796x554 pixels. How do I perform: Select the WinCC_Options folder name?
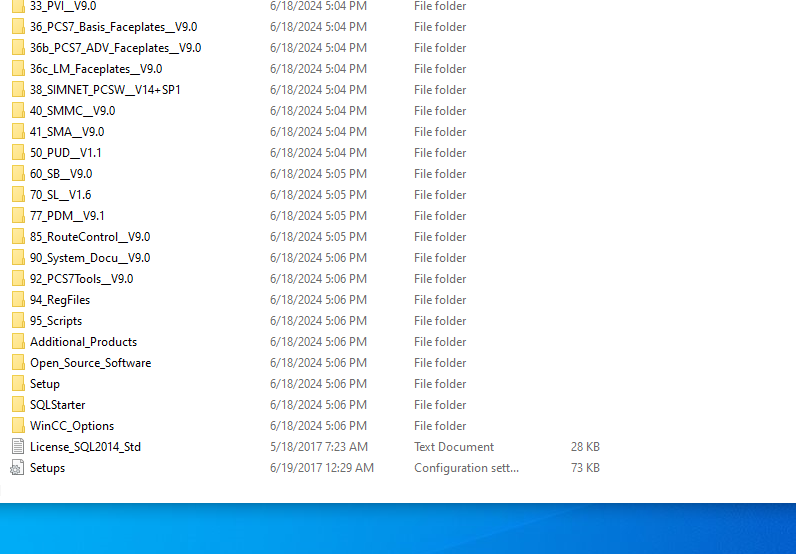pyautogui.click(x=72, y=426)
